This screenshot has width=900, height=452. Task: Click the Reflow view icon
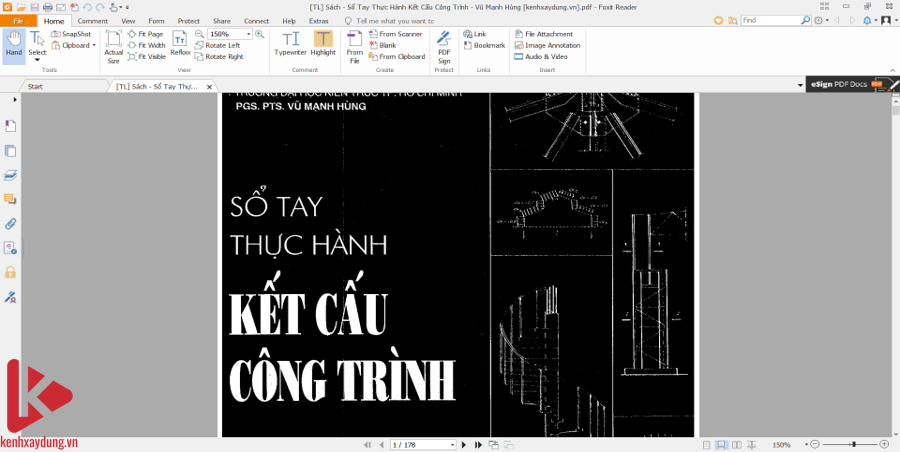click(180, 44)
